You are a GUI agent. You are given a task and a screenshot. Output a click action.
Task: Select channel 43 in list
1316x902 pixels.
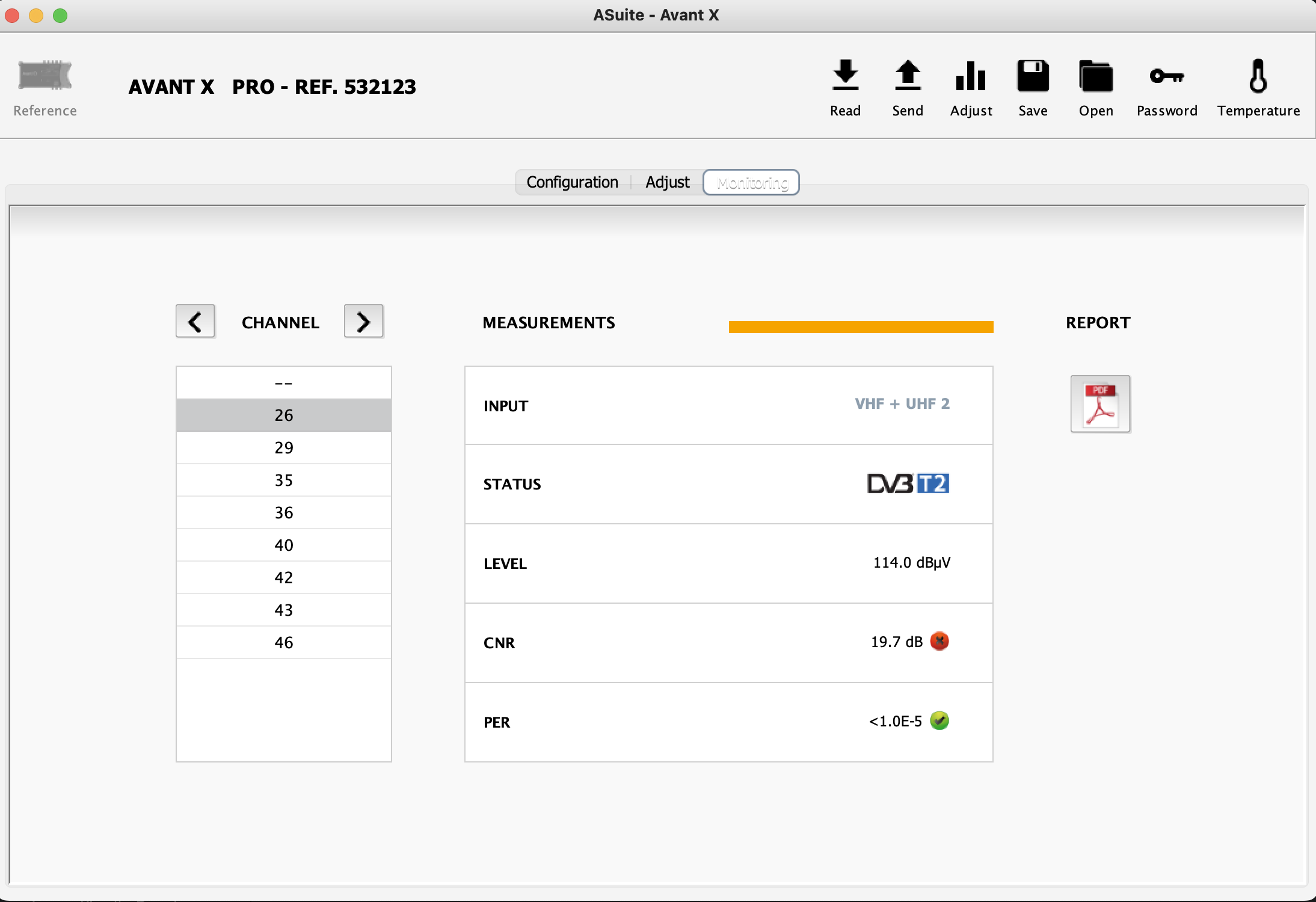(283, 610)
